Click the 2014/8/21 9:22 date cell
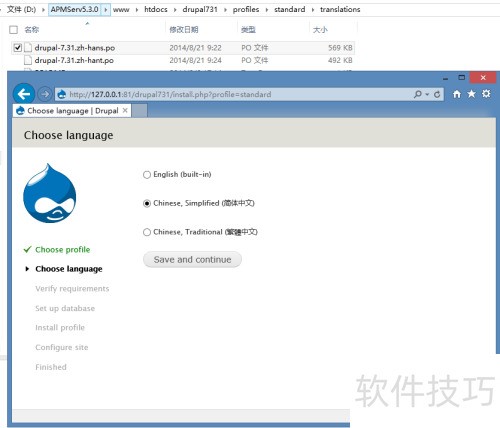This screenshot has height=428, width=500. pos(195,48)
